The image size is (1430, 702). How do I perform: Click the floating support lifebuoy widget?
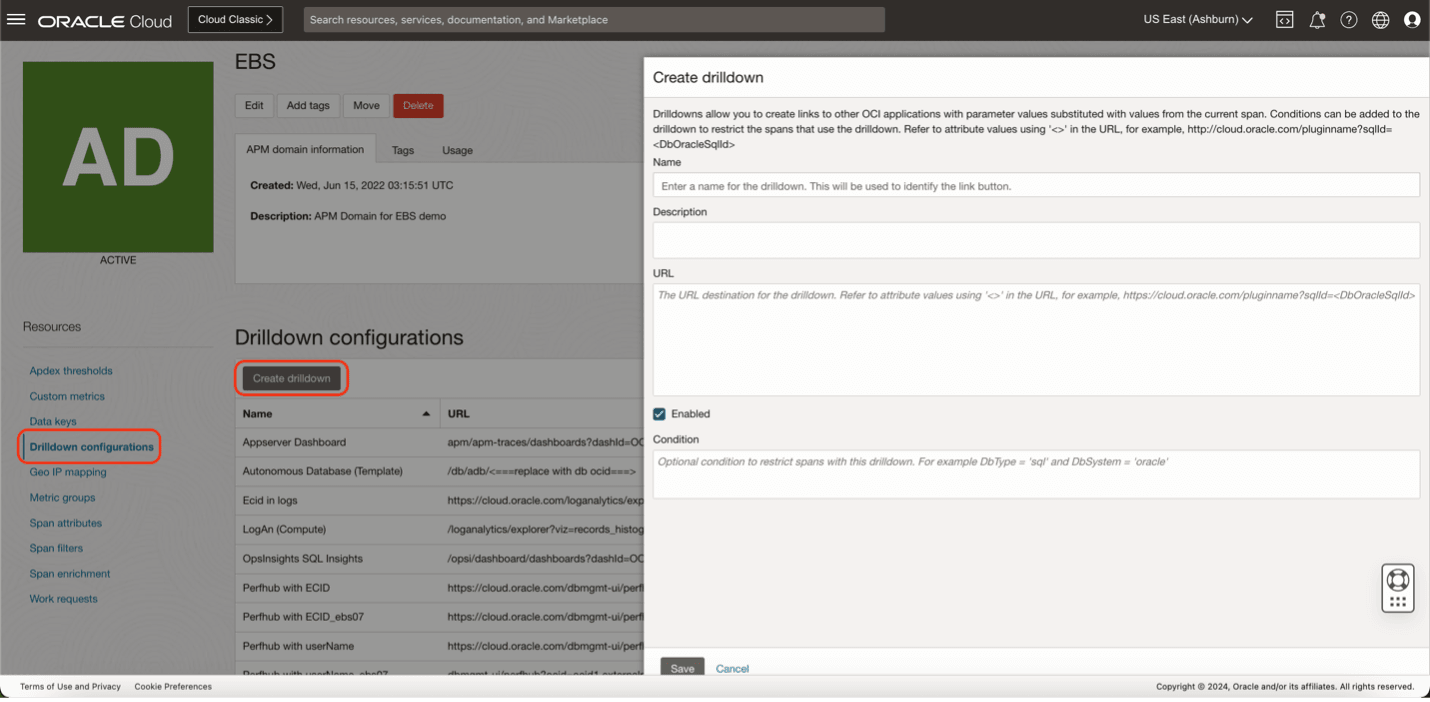coord(1398,588)
